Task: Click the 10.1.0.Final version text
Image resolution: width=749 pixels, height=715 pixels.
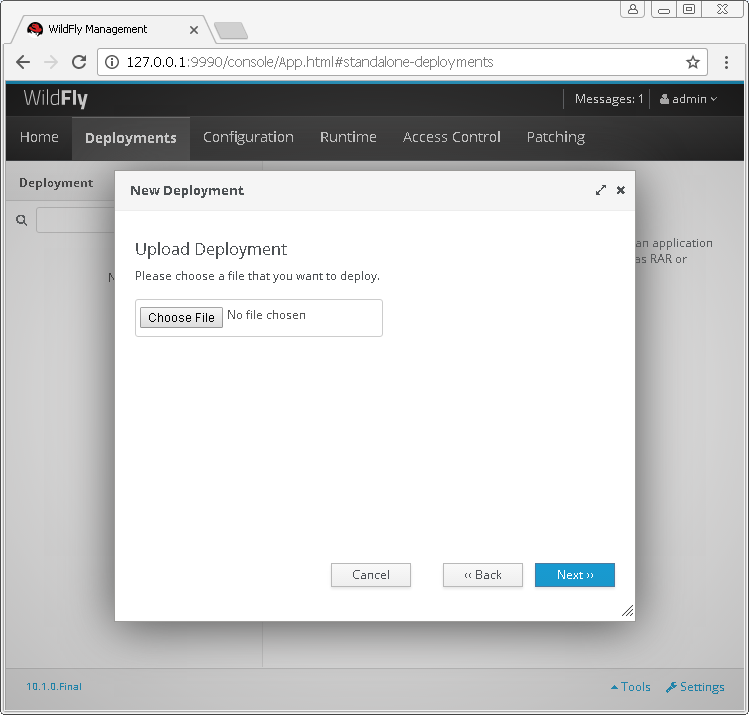Action: (x=54, y=687)
